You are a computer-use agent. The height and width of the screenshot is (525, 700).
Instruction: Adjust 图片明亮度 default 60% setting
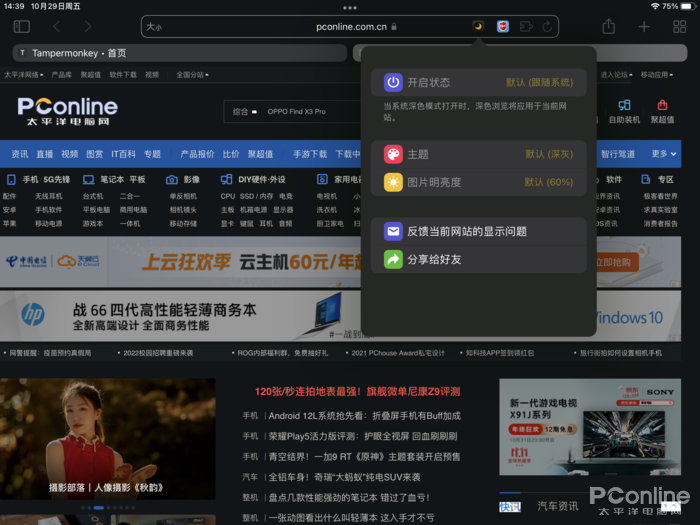point(478,182)
